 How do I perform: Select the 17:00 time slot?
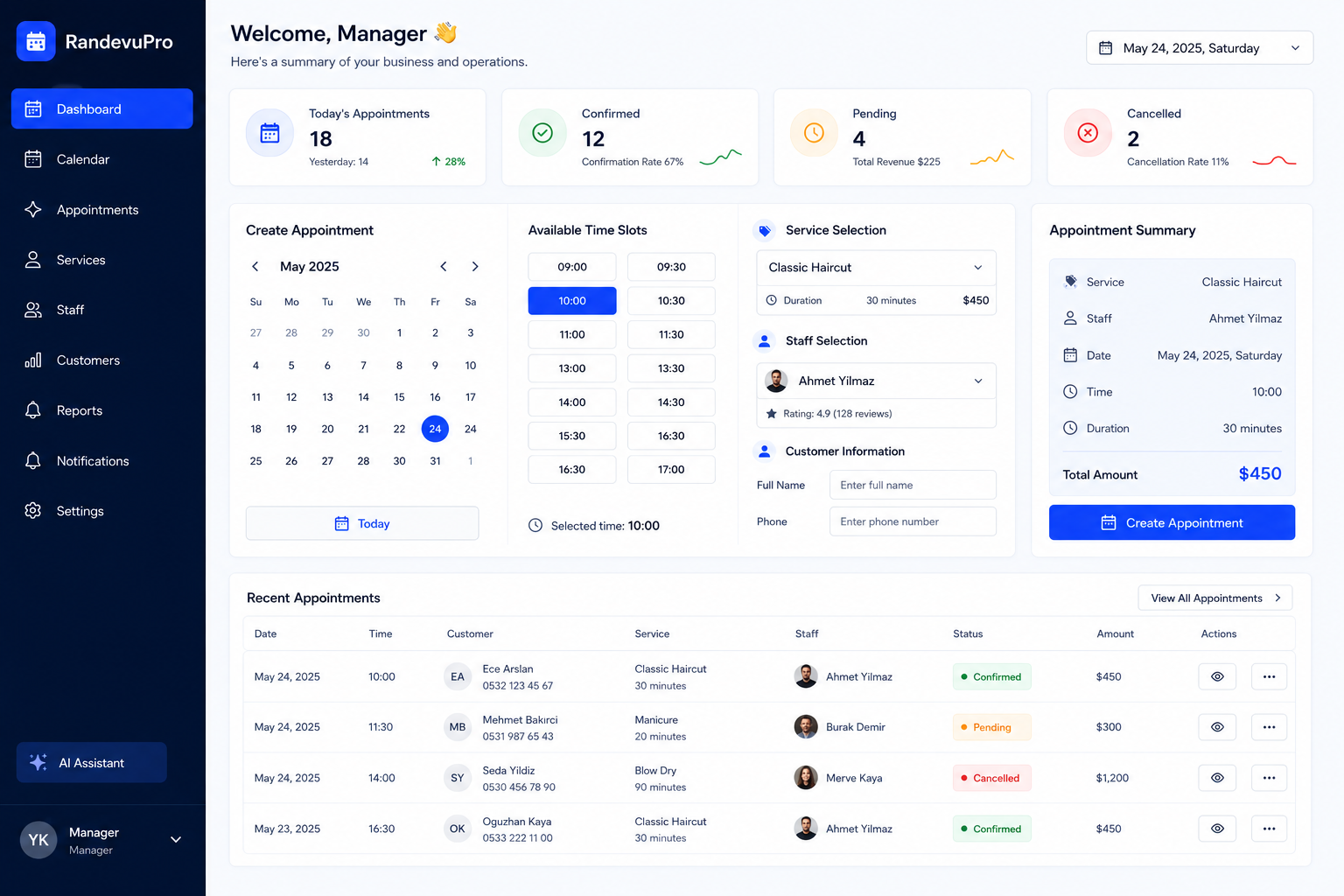point(671,470)
